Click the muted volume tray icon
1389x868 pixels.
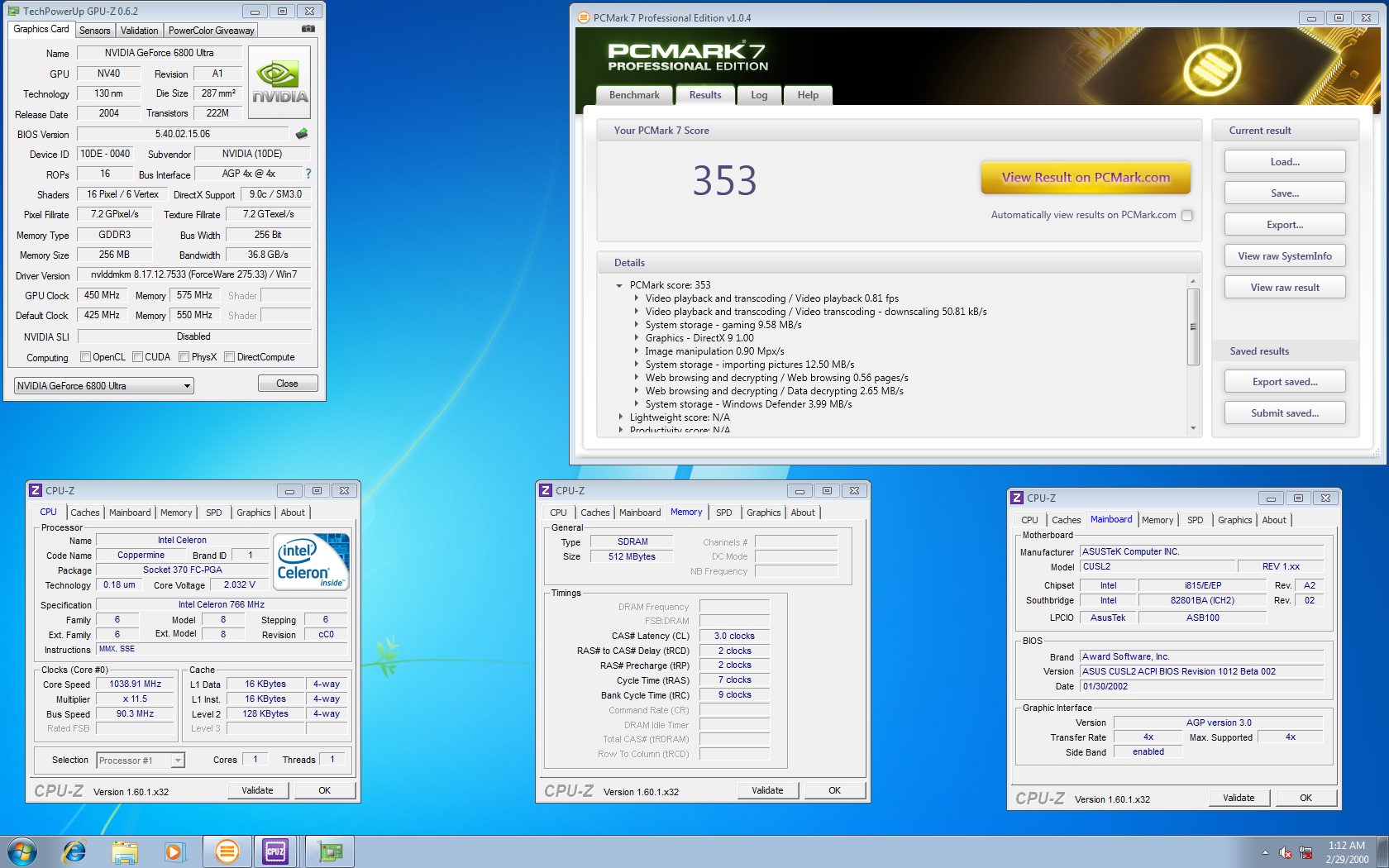tap(1286, 852)
